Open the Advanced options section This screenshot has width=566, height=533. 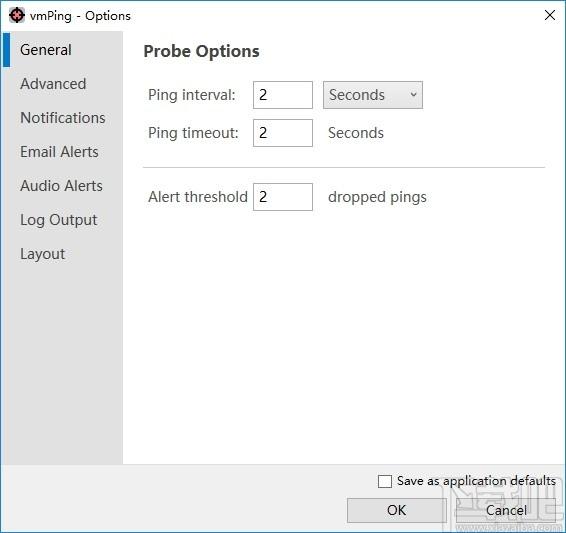[x=53, y=84]
